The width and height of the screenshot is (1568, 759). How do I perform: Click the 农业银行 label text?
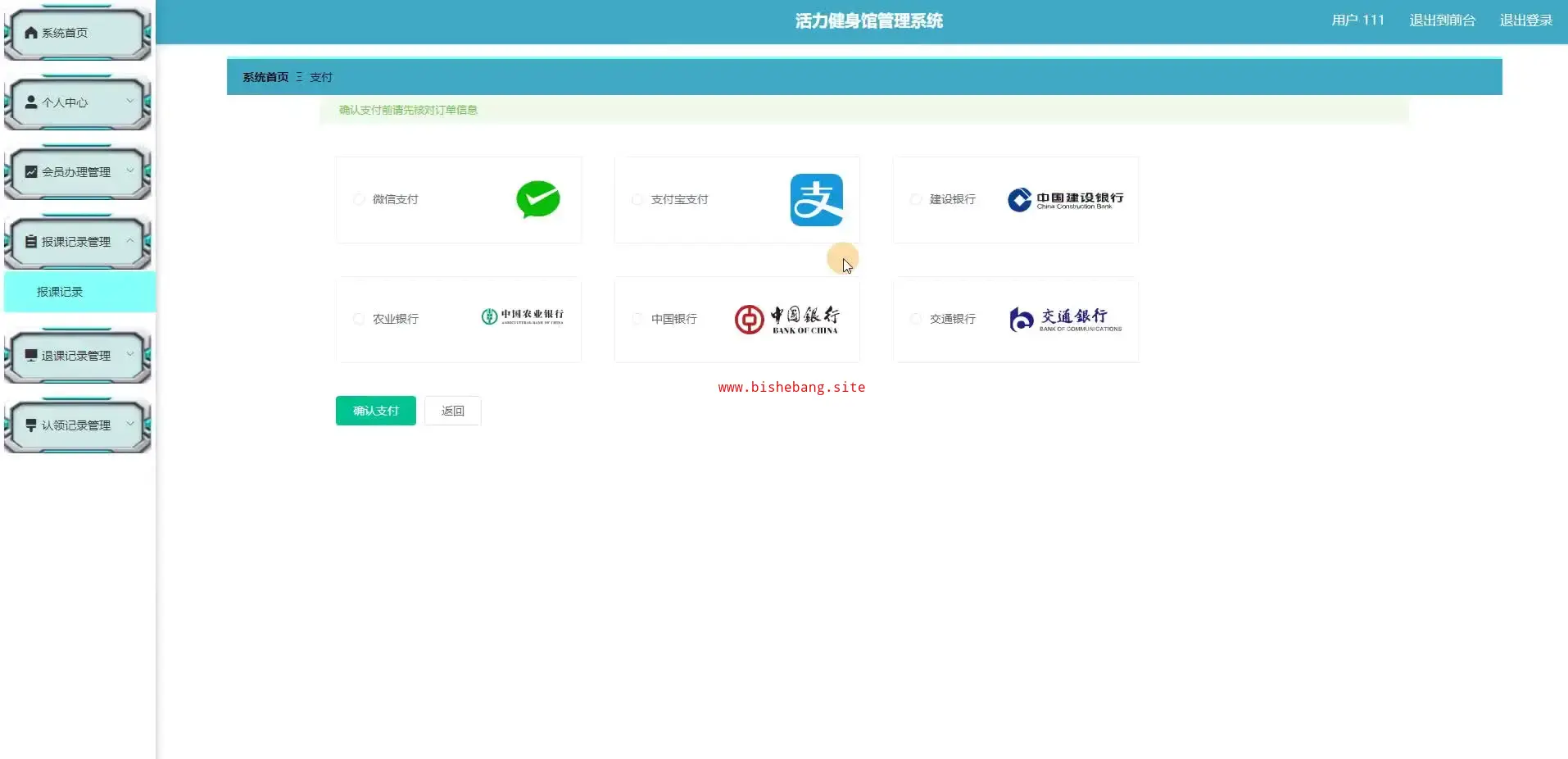[396, 319]
